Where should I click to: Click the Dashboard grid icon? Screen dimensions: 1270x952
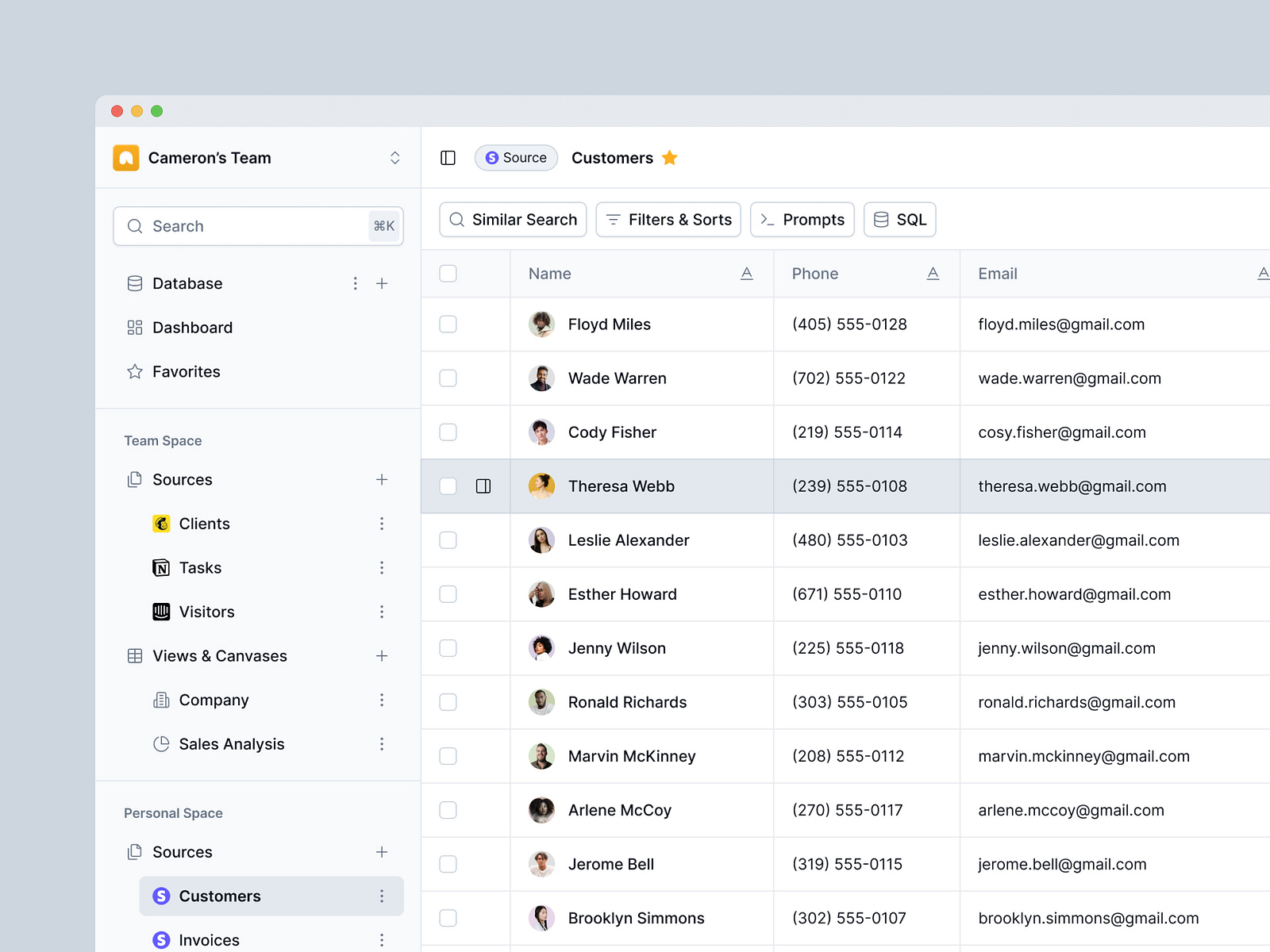pyautogui.click(x=133, y=328)
